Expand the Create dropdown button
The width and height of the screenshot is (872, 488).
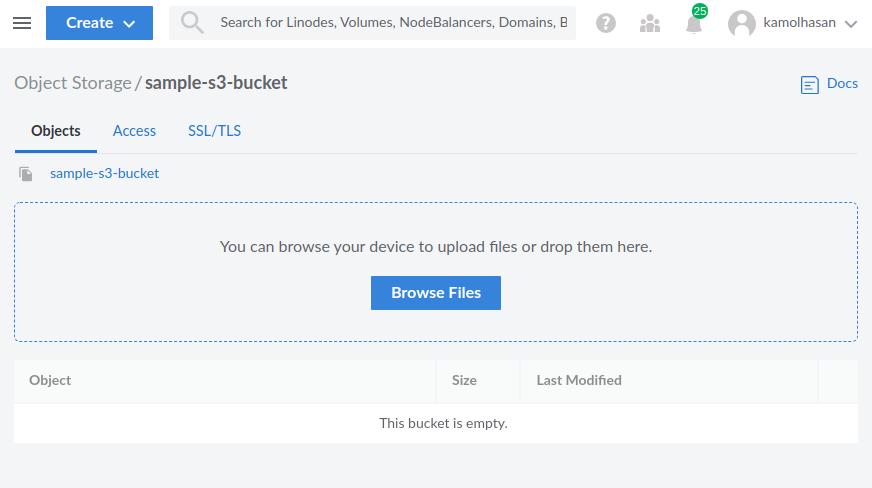point(99,23)
